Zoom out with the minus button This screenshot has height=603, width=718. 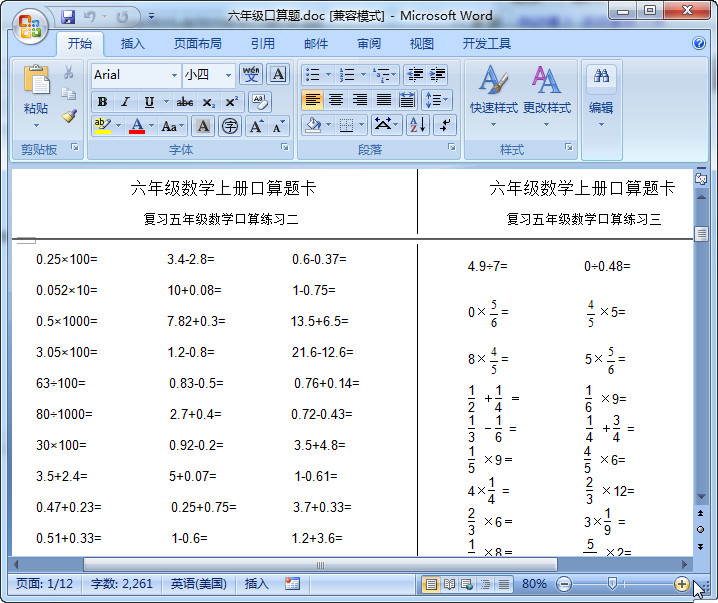click(x=564, y=584)
